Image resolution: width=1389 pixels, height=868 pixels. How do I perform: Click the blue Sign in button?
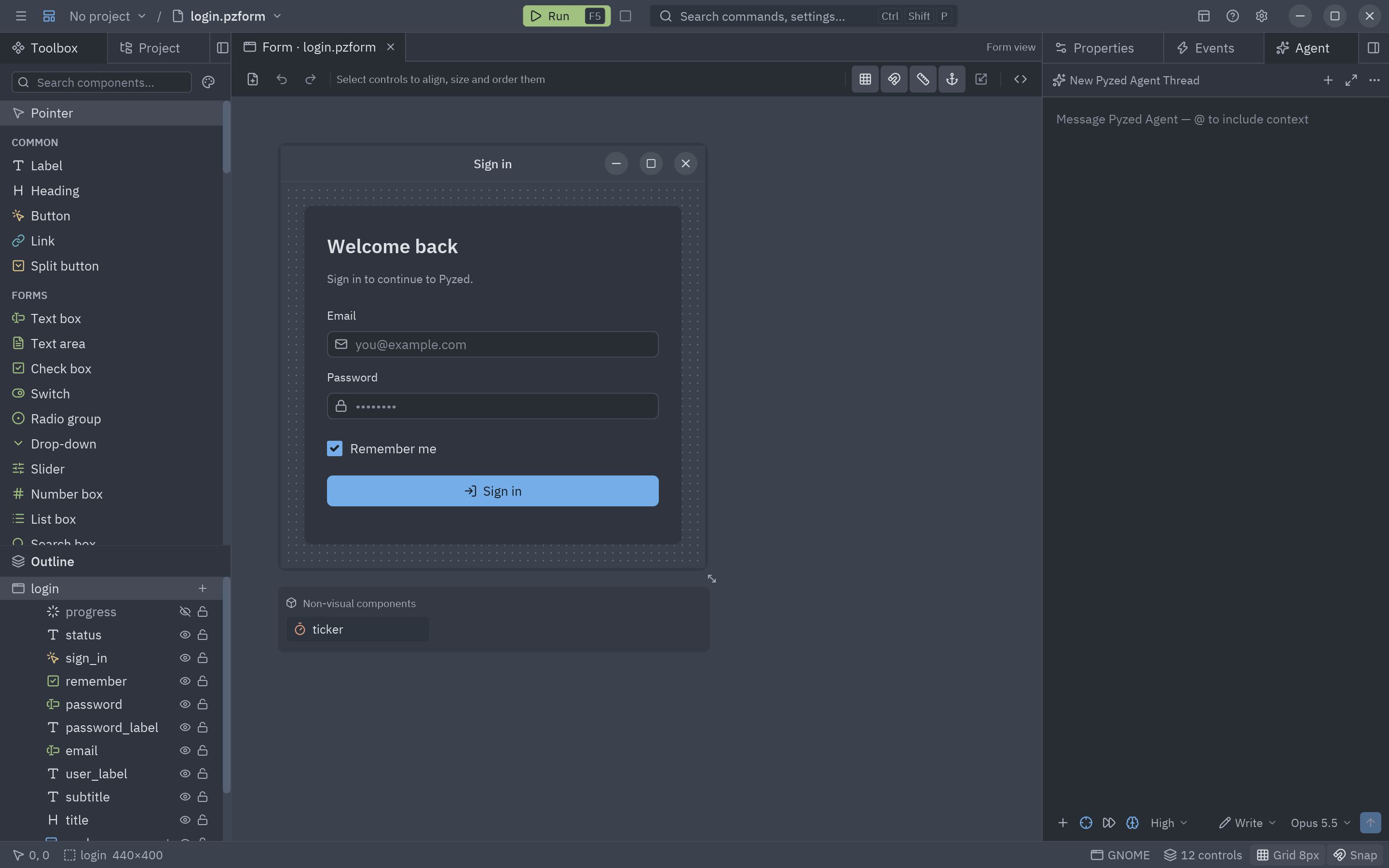(x=492, y=491)
